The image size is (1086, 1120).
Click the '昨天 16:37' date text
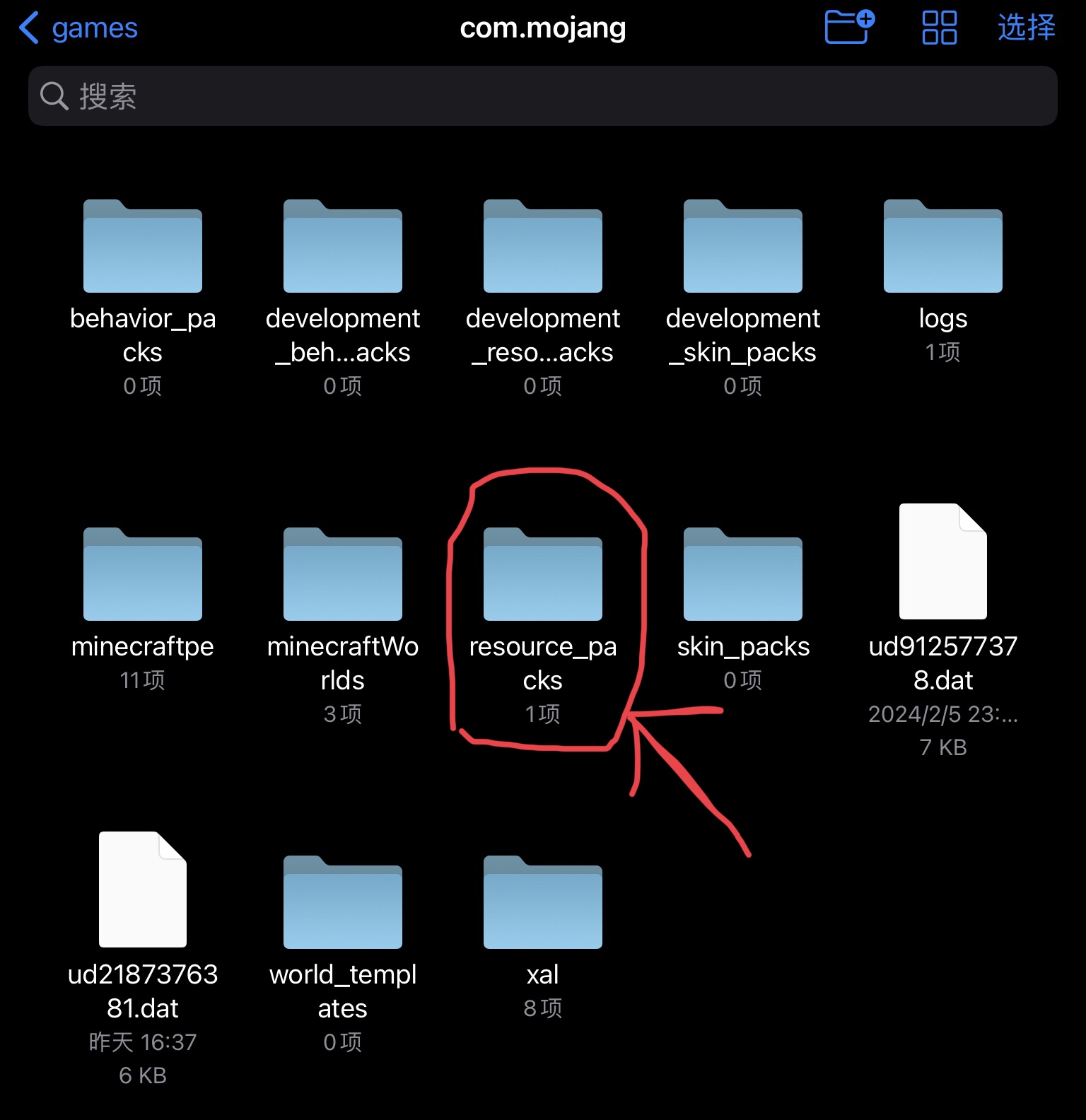point(143,1042)
